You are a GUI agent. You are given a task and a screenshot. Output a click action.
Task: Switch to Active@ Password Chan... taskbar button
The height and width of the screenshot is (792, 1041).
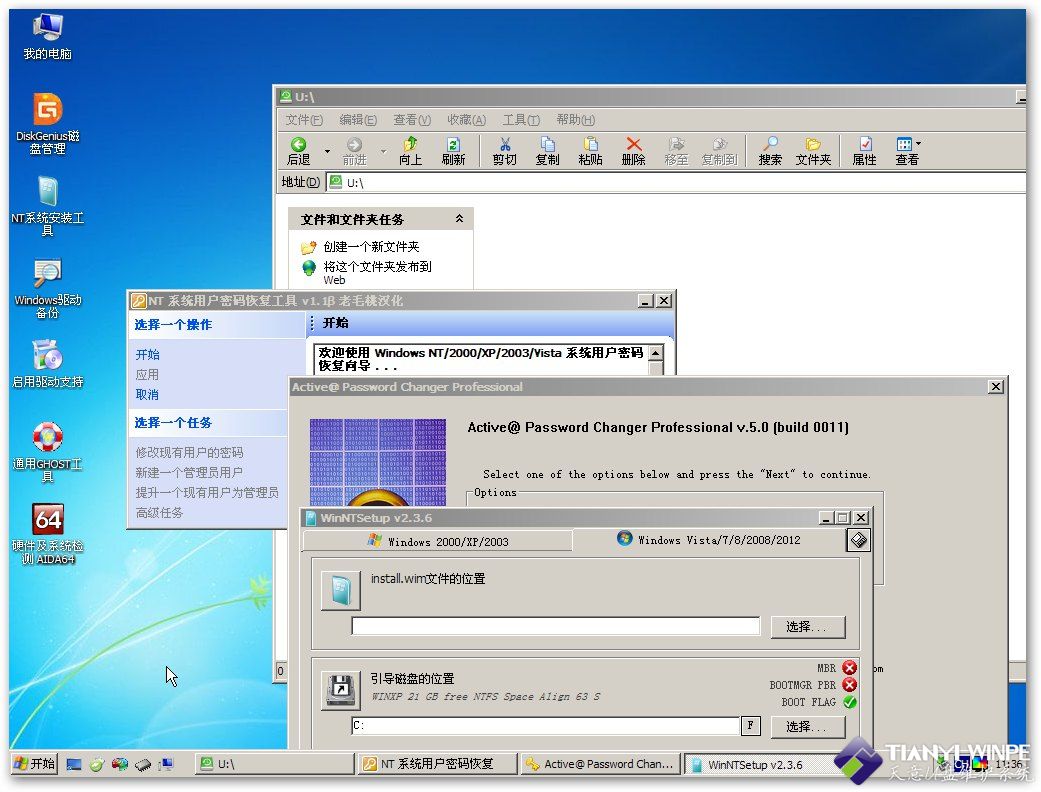(x=600, y=764)
